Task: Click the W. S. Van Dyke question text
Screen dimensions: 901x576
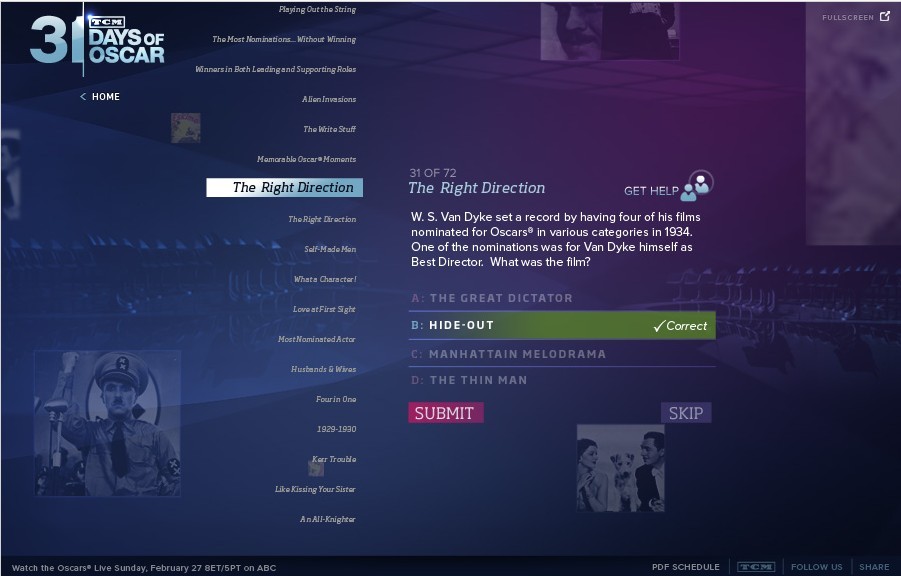Action: click(556, 239)
